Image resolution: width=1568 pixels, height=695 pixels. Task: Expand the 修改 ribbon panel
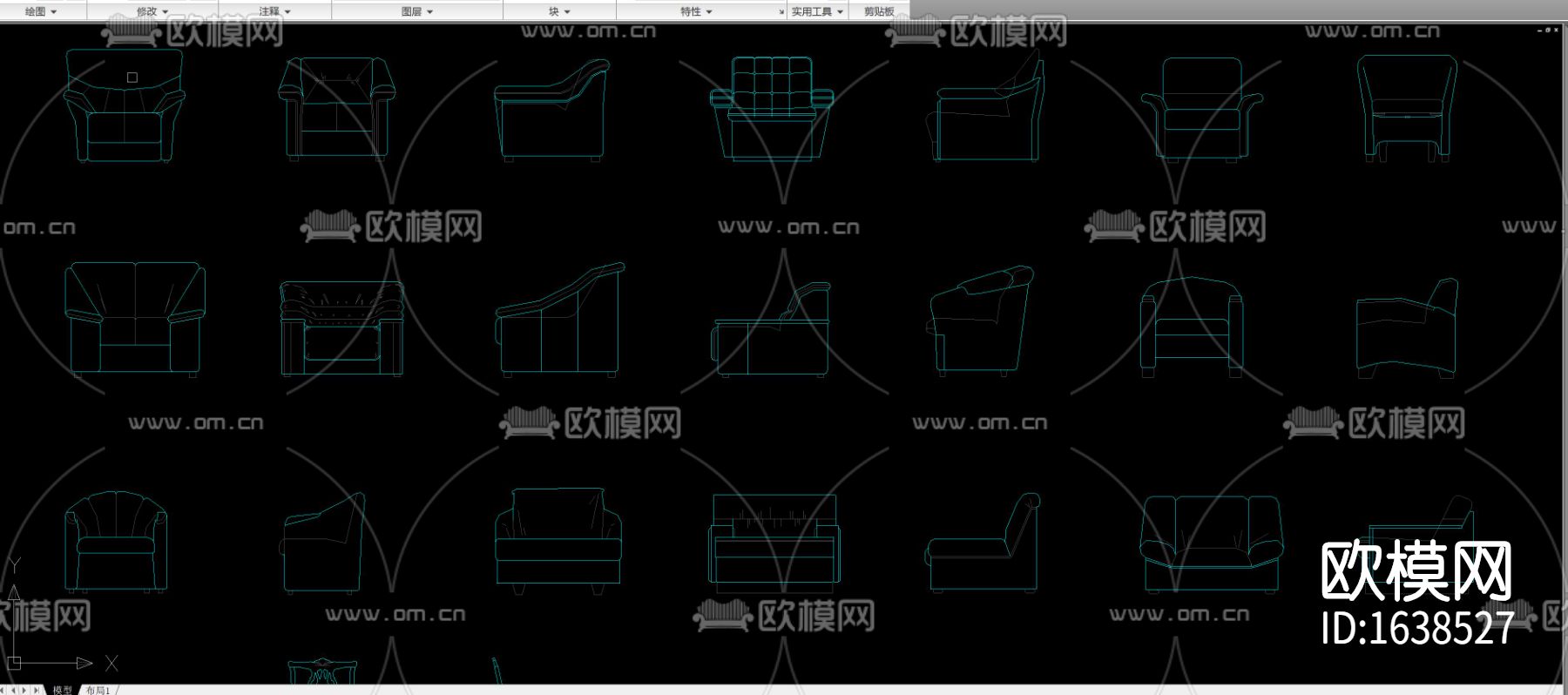click(x=152, y=11)
